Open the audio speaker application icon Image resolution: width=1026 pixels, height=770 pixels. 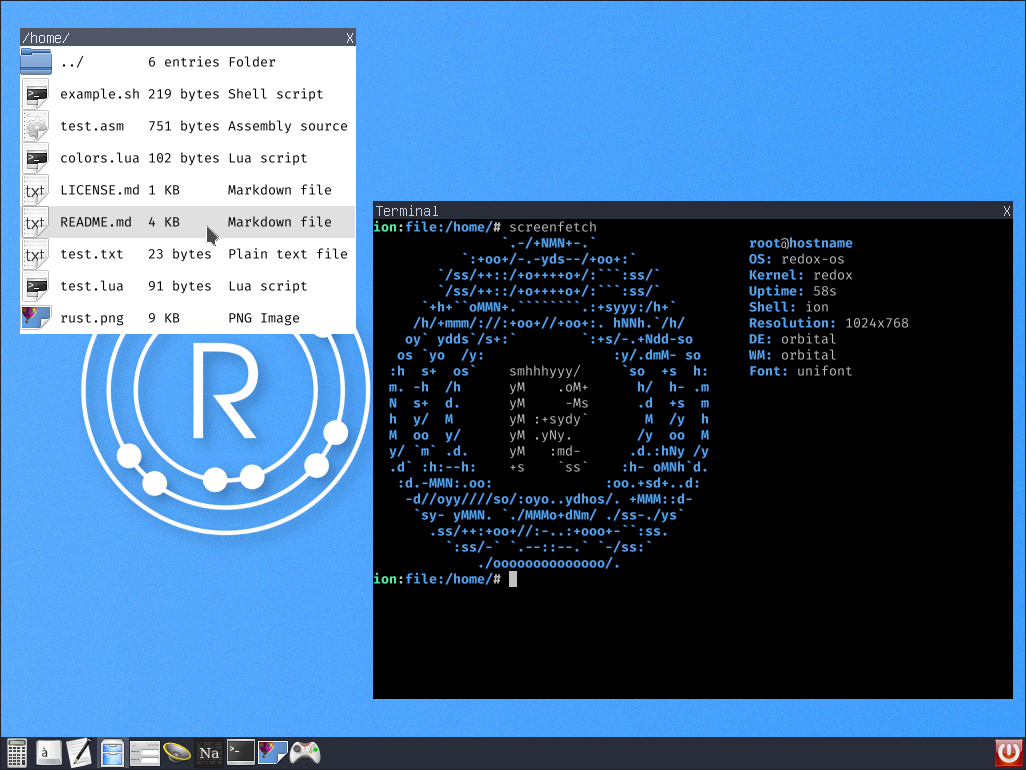(177, 753)
